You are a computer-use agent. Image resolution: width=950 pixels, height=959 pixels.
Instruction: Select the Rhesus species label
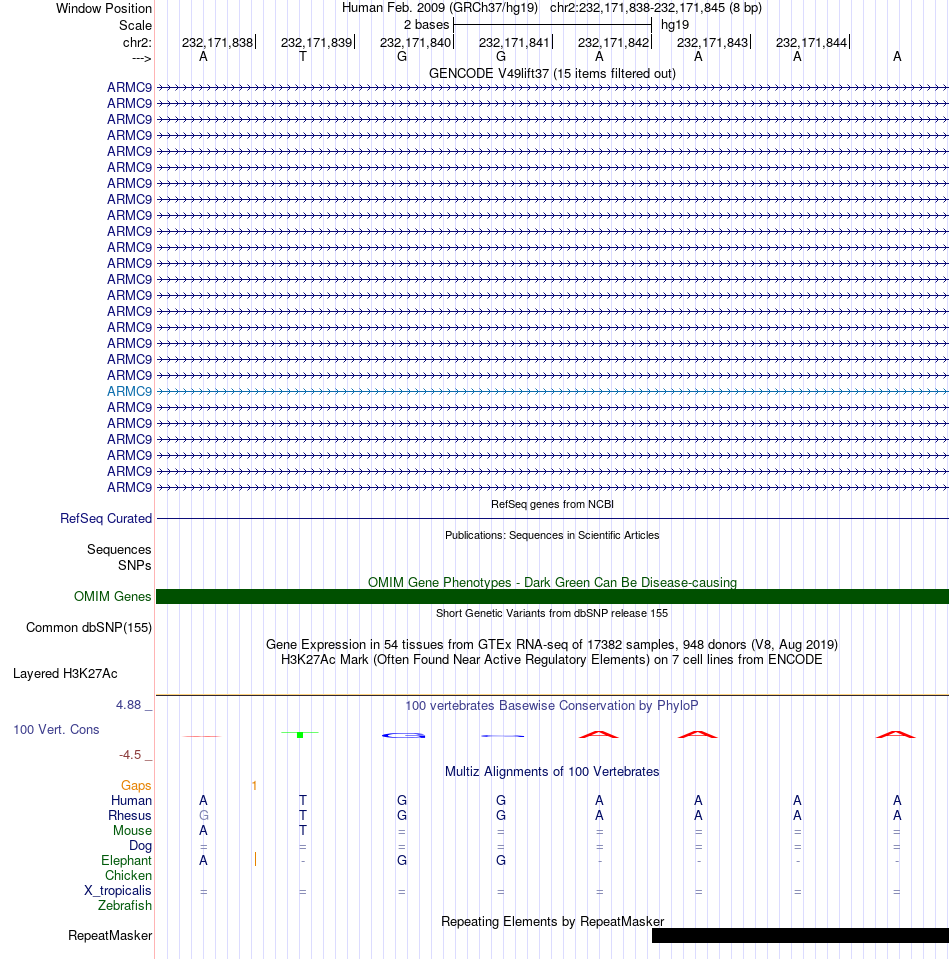click(130, 816)
